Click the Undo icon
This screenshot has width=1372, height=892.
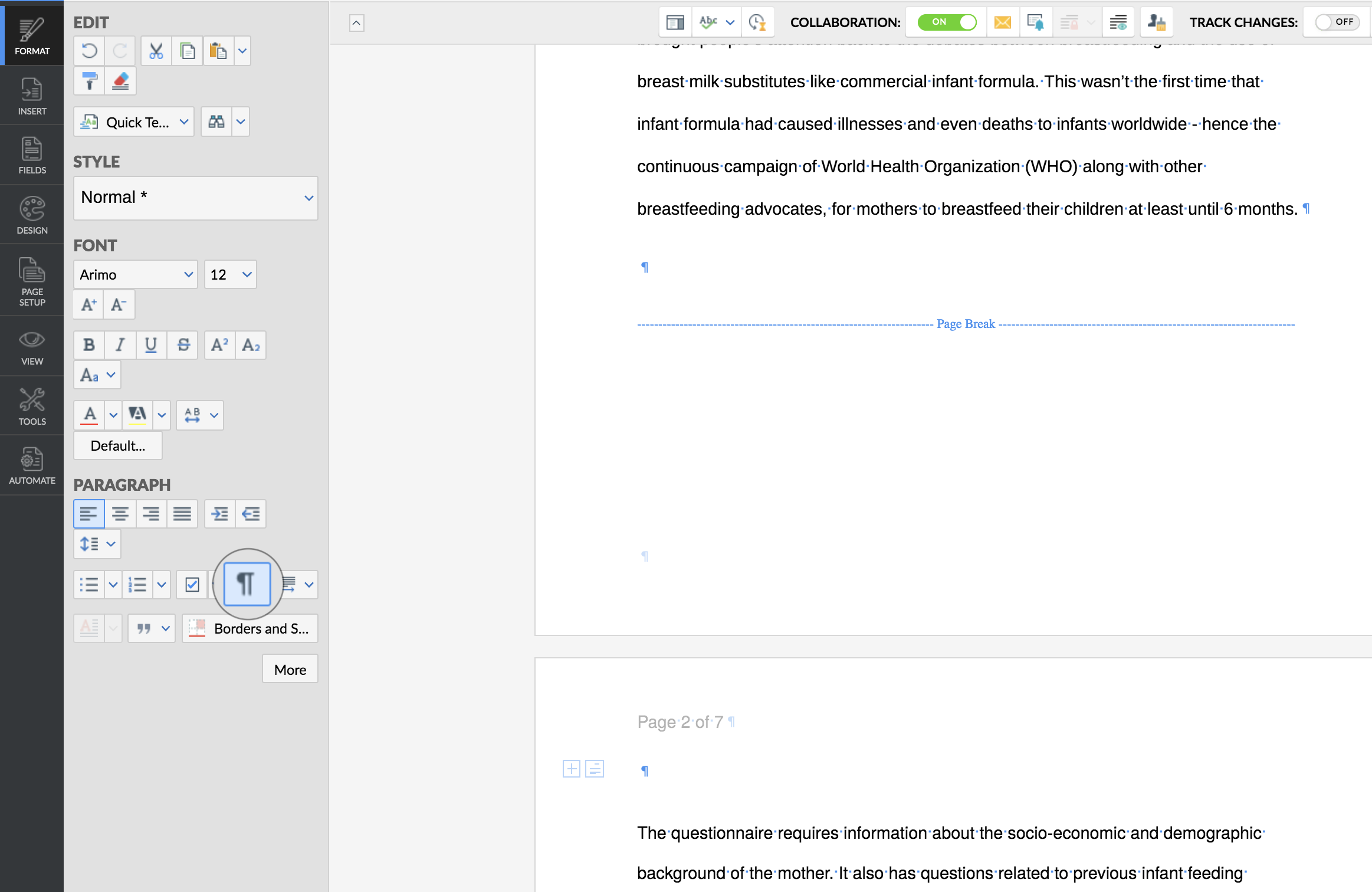pos(90,51)
